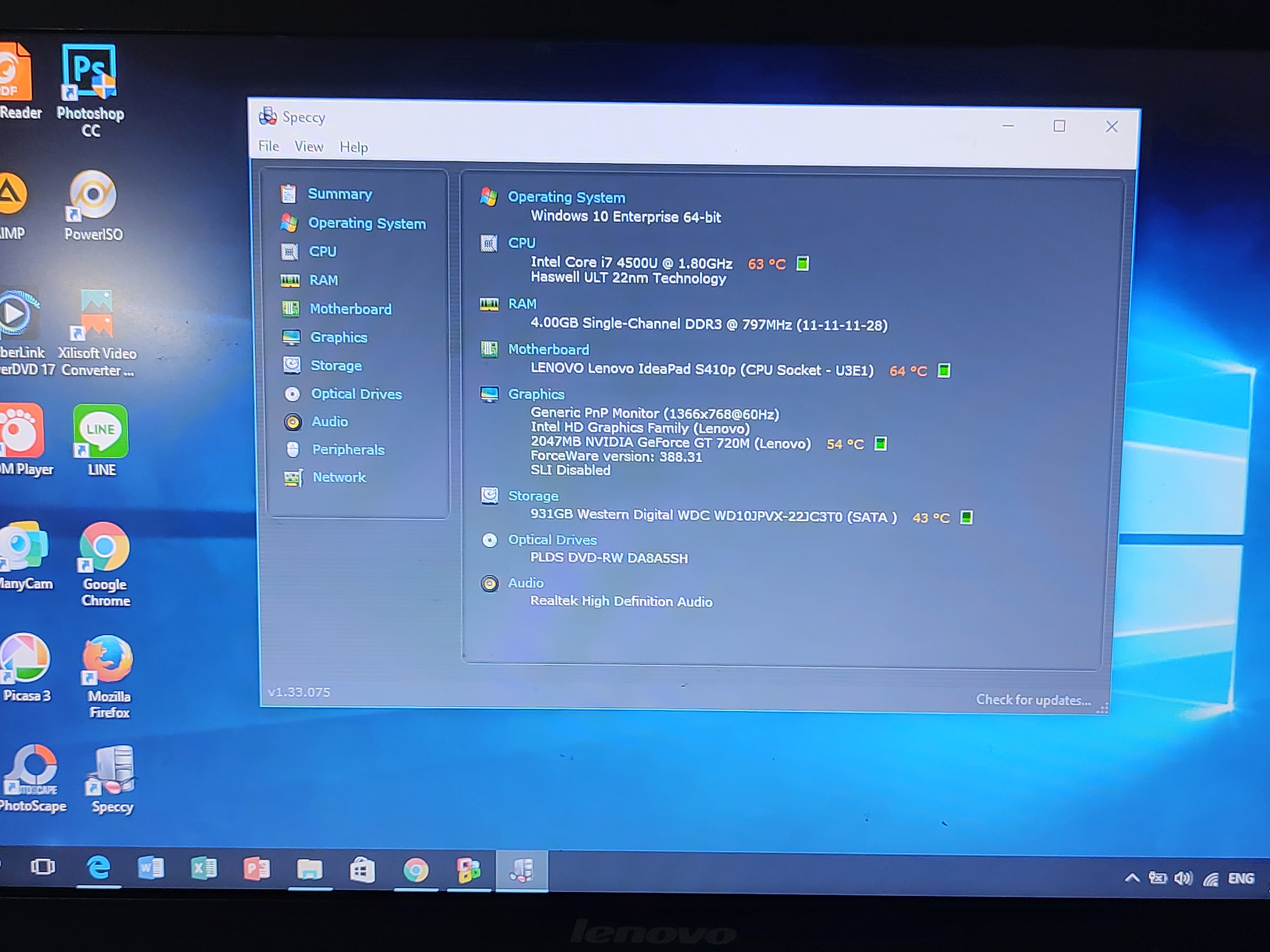1270x952 pixels.
Task: Open the Help menu
Action: [x=354, y=147]
